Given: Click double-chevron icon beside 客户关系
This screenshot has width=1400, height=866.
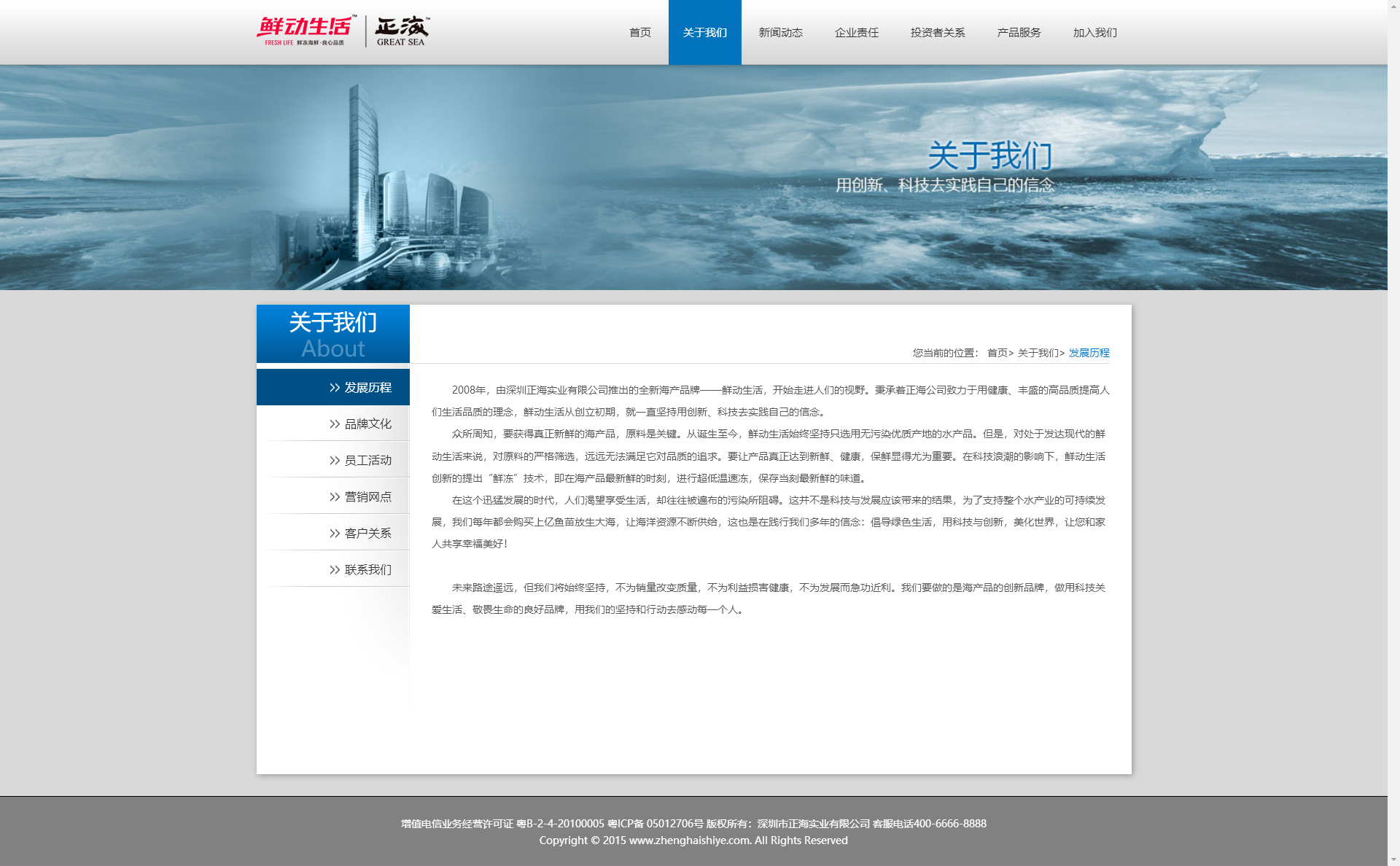Looking at the screenshot, I should tap(335, 534).
